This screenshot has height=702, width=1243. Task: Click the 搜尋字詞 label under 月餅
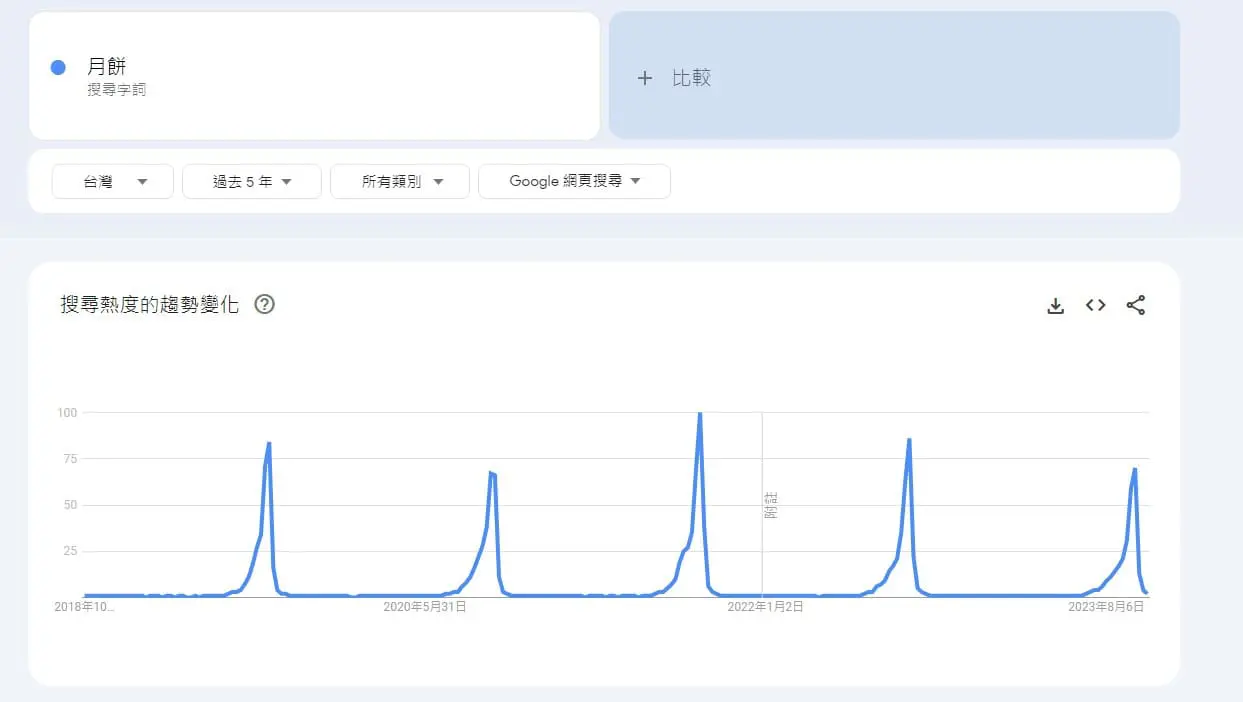[x=117, y=90]
